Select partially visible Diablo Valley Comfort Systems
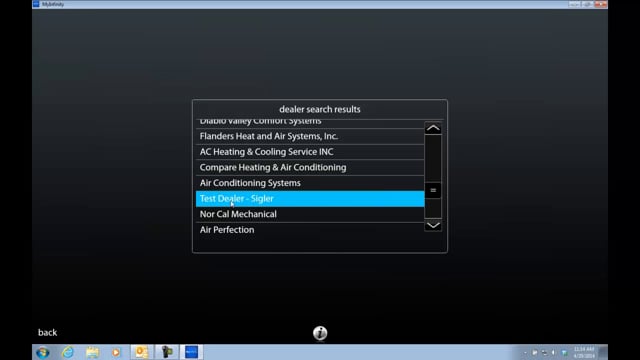The width and height of the screenshot is (640, 360). [310, 123]
